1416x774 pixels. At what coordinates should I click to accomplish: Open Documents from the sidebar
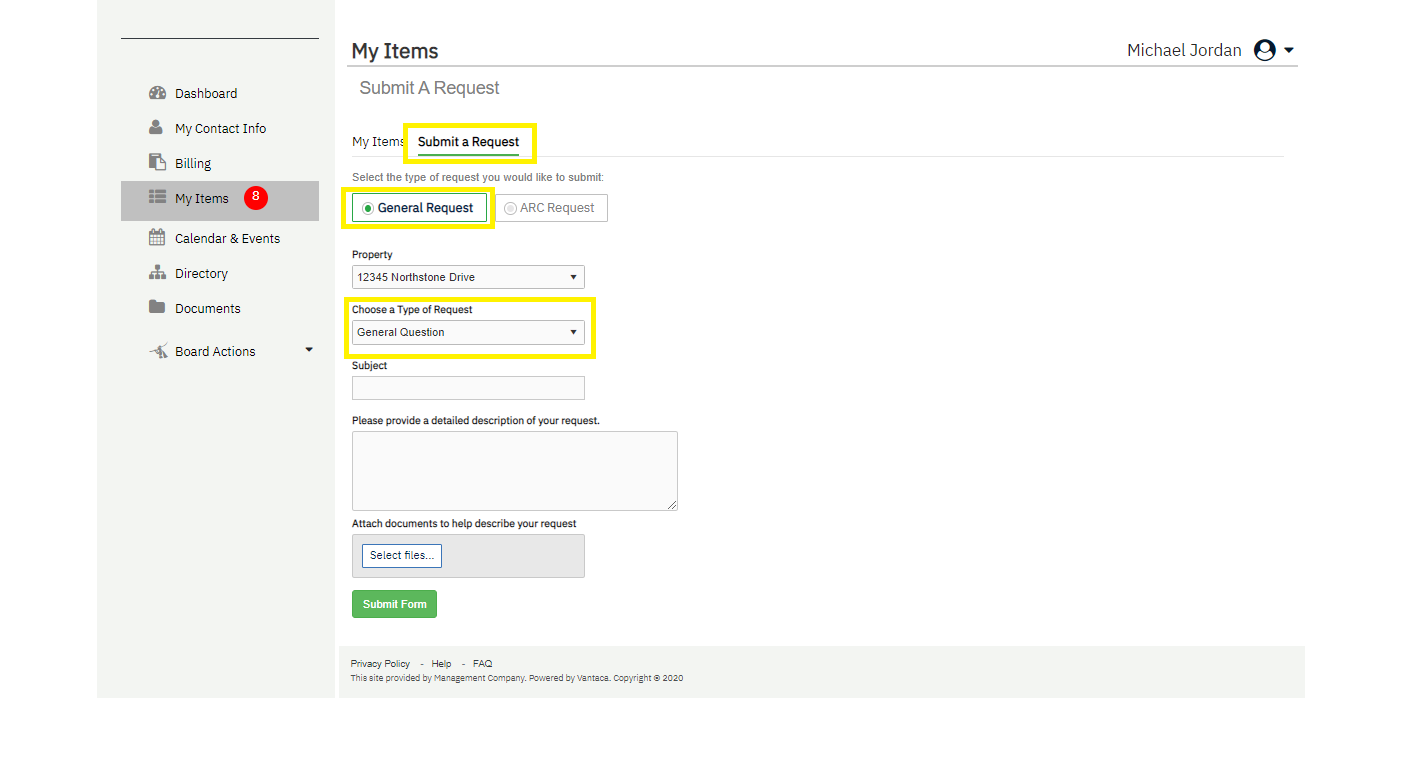(207, 308)
